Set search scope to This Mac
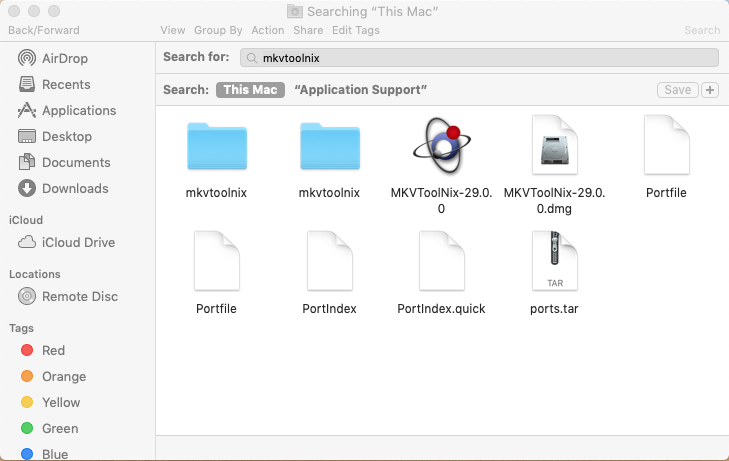The image size is (729, 461). pos(250,90)
